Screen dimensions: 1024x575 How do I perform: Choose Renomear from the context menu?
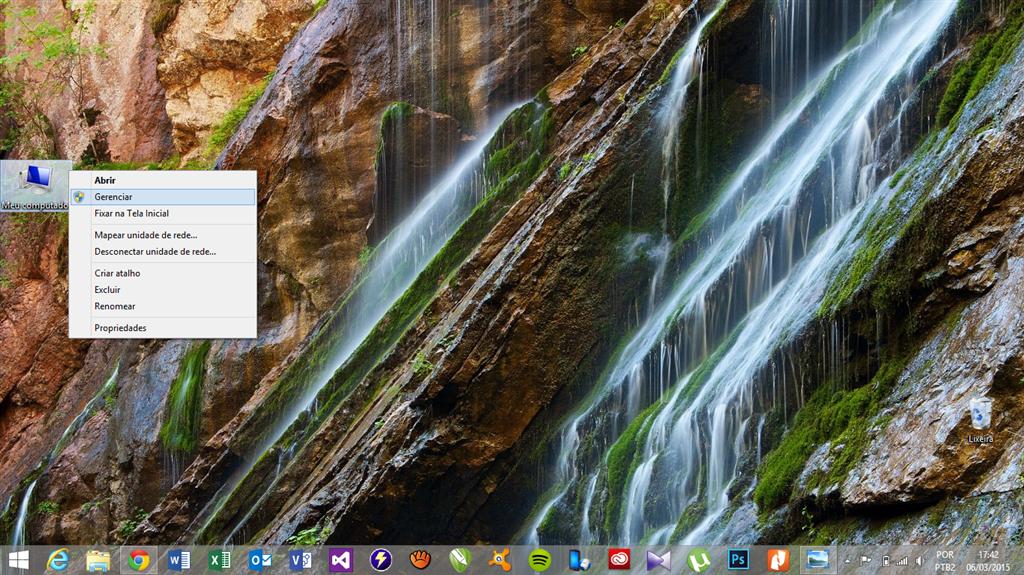point(163,306)
